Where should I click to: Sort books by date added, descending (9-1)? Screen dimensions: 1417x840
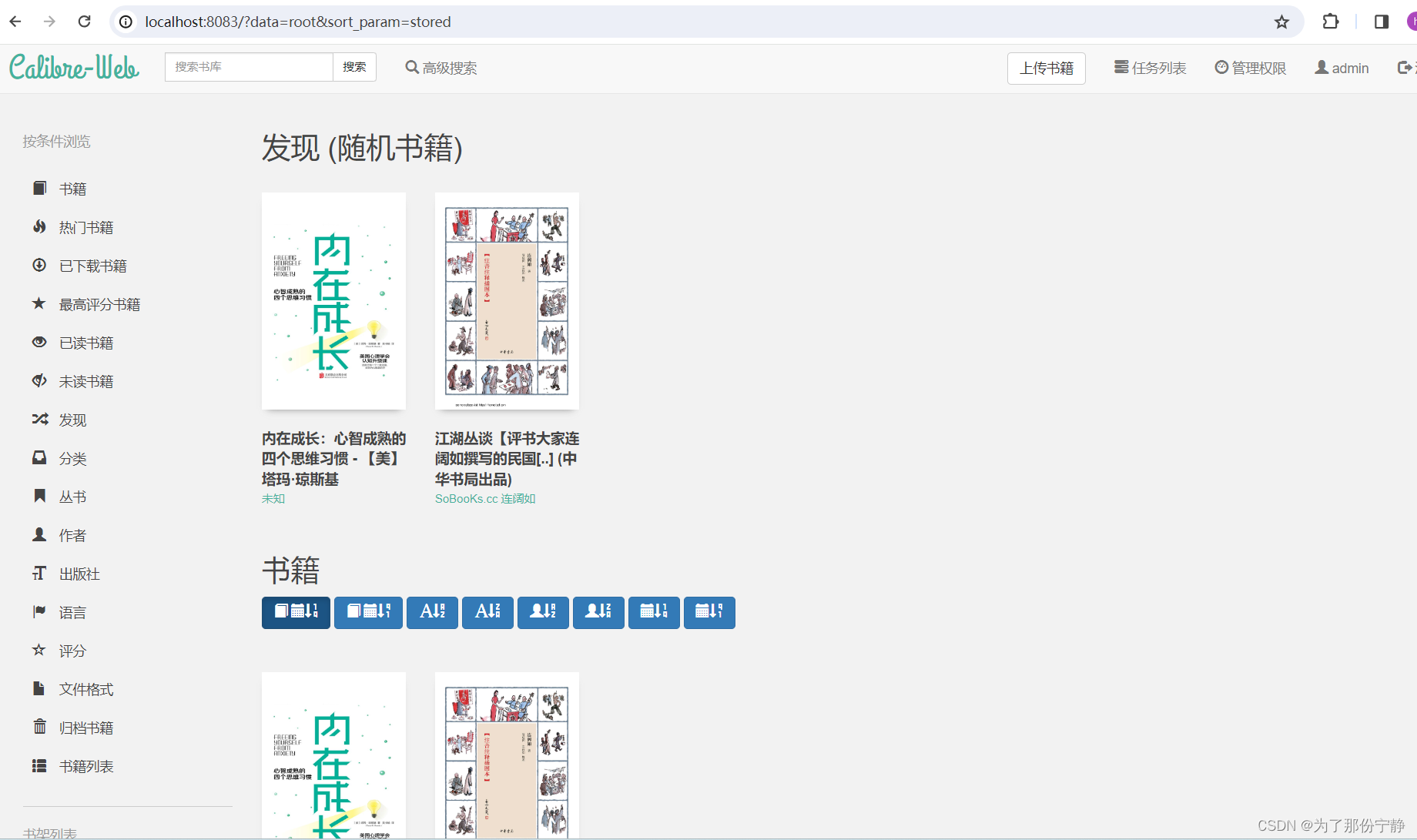coord(368,612)
